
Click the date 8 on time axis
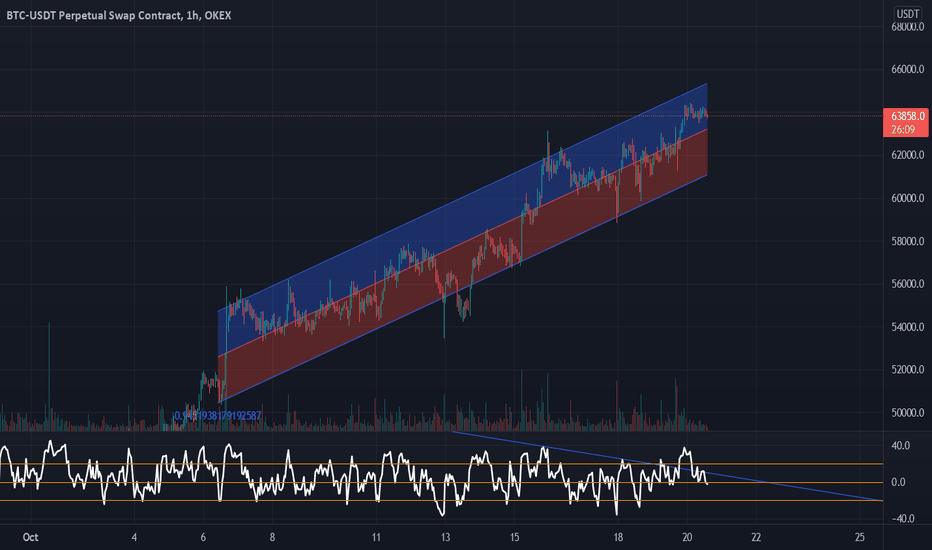click(272, 538)
